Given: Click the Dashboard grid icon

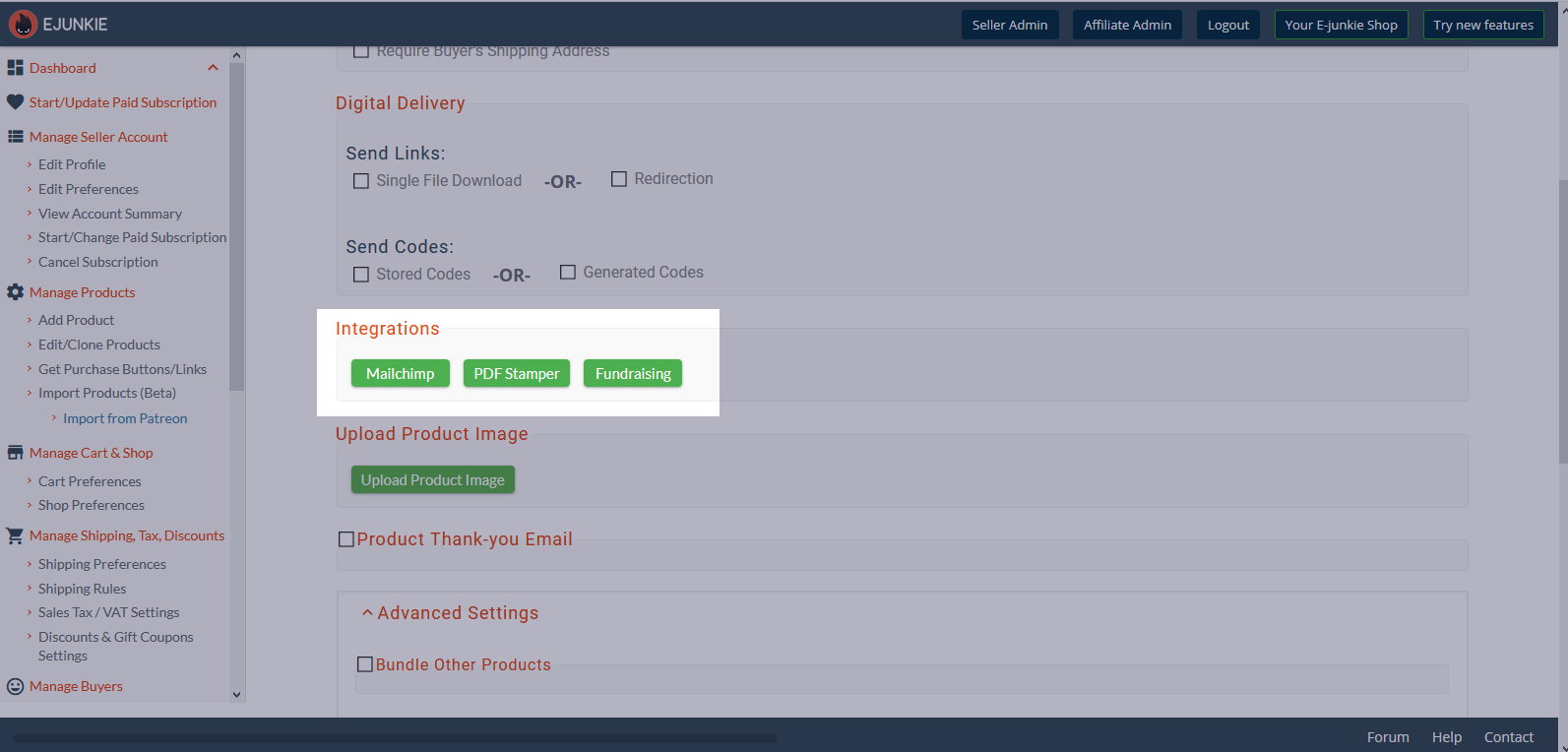Looking at the screenshot, I should click(15, 68).
